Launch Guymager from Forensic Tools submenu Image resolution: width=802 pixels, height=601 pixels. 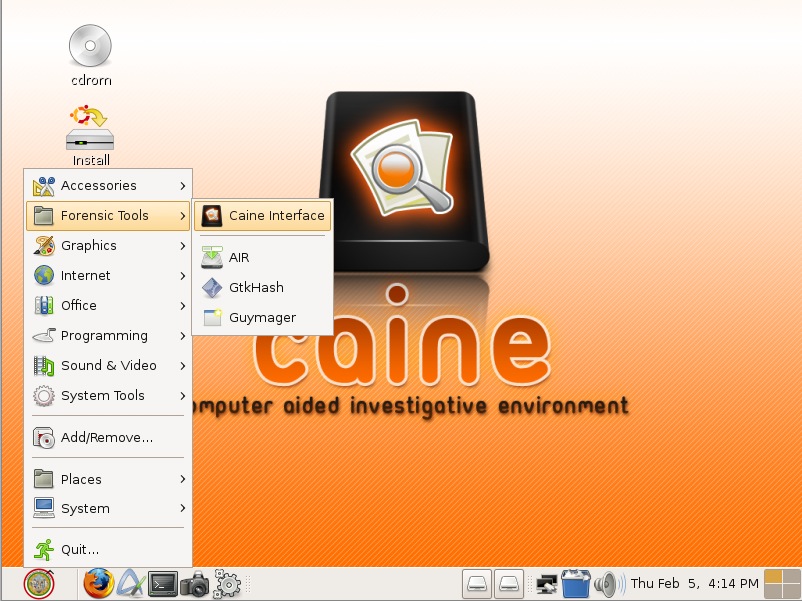click(x=262, y=318)
